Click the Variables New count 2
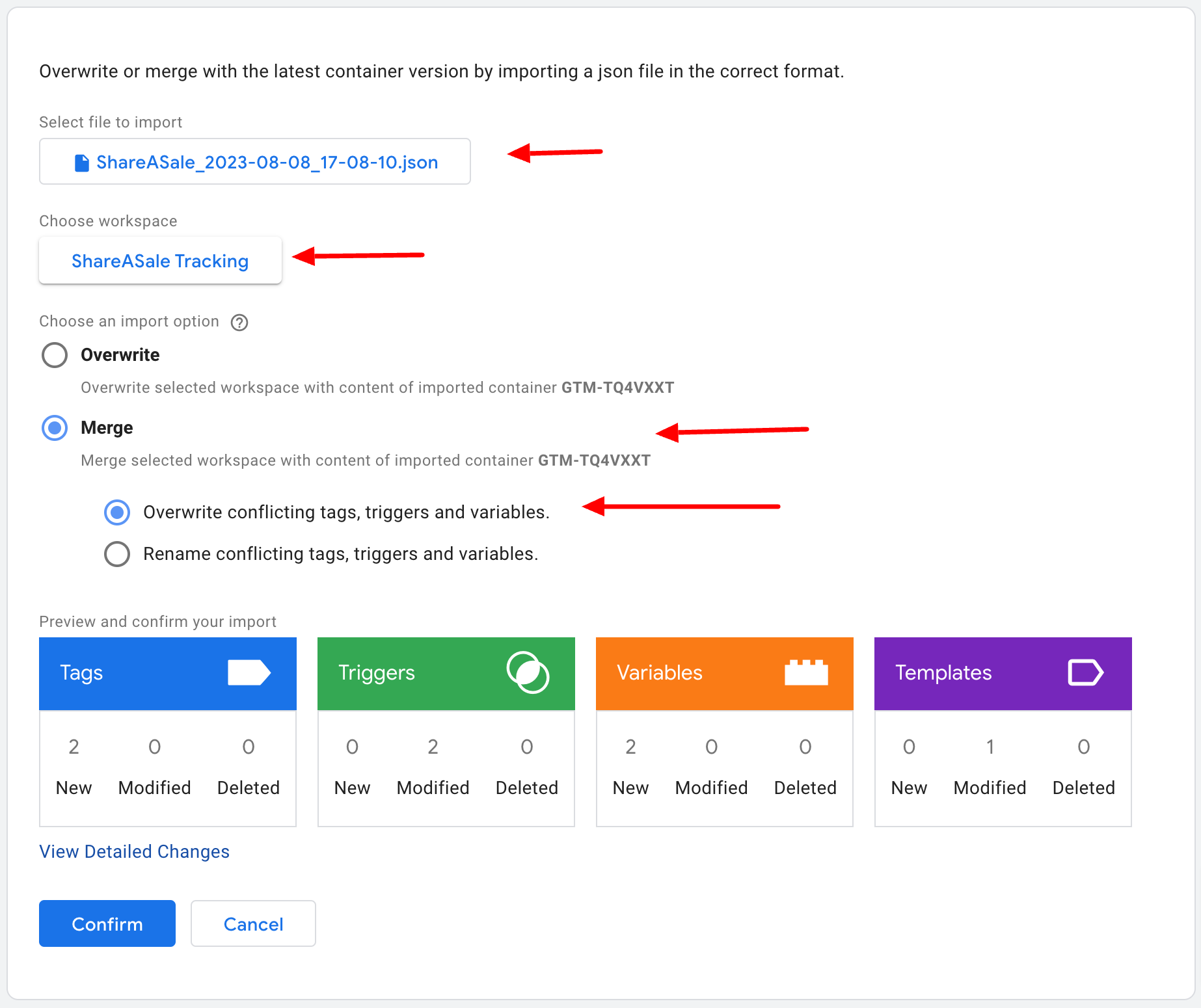 pyautogui.click(x=631, y=747)
